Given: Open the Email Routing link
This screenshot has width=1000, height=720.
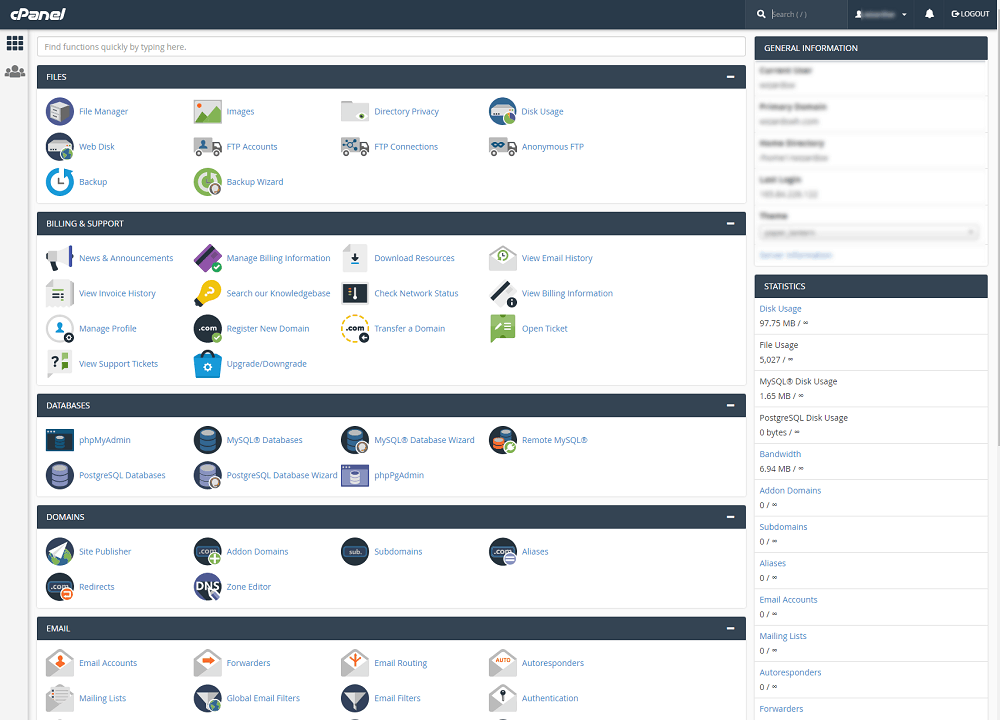Looking at the screenshot, I should pyautogui.click(x=401, y=663).
